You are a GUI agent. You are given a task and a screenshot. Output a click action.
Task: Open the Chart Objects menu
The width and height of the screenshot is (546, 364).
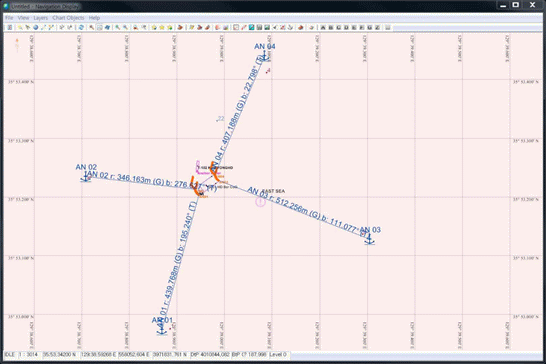(x=68, y=18)
